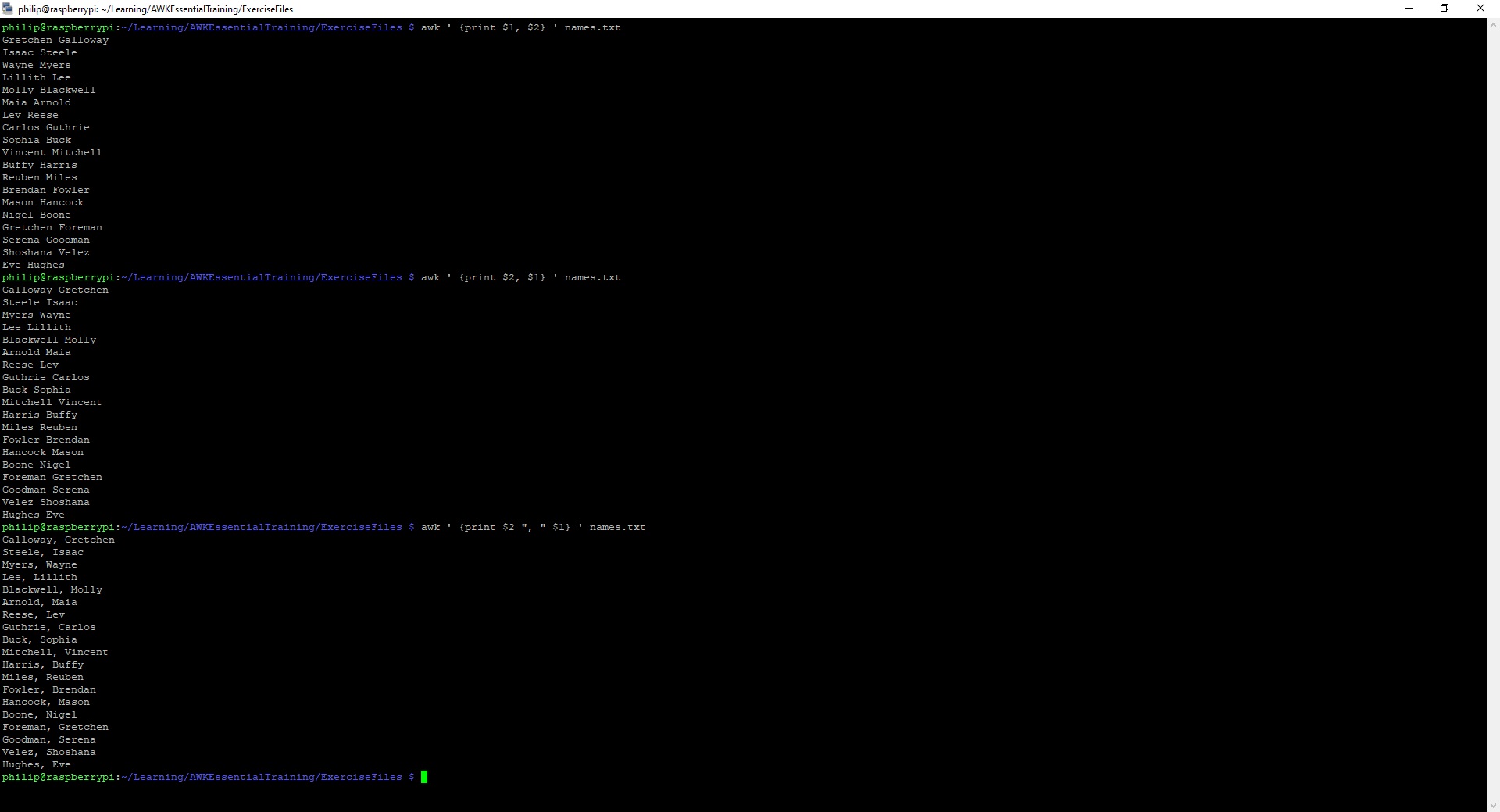Click the 'Buffy Harris' output line

pos(40,165)
